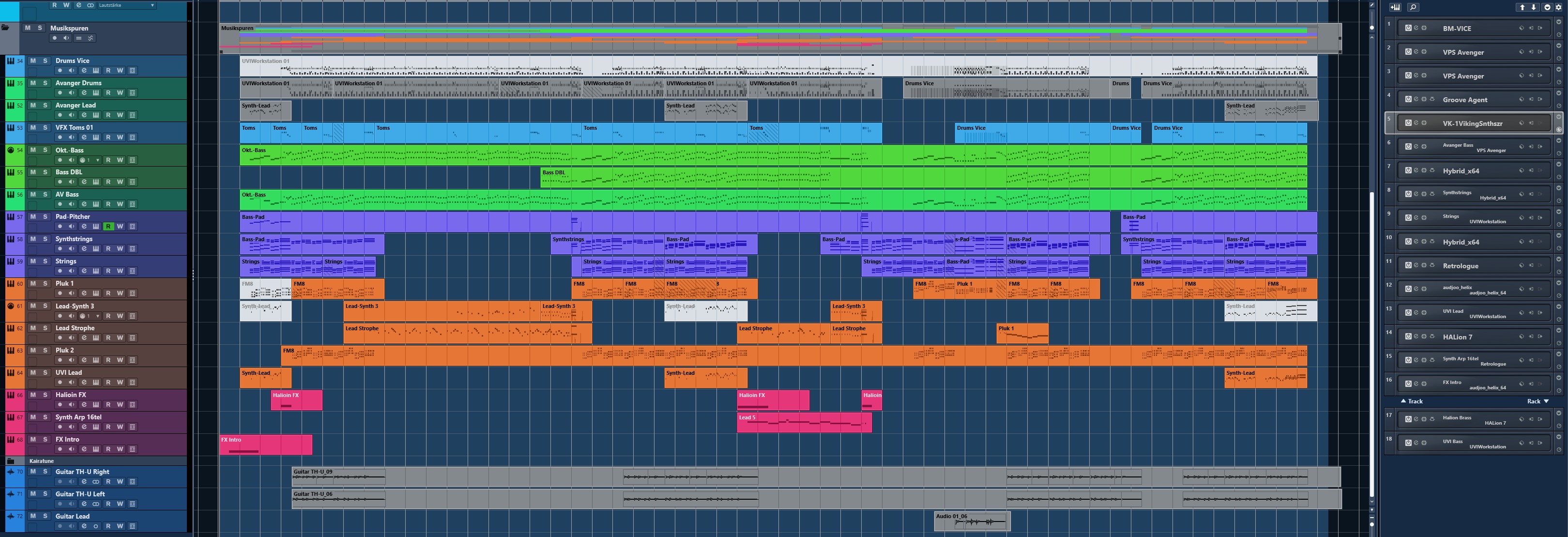Open Okt.-Bass MIDI channel dropdown
Viewport: 1568px width, 537px height.
[x=97, y=160]
